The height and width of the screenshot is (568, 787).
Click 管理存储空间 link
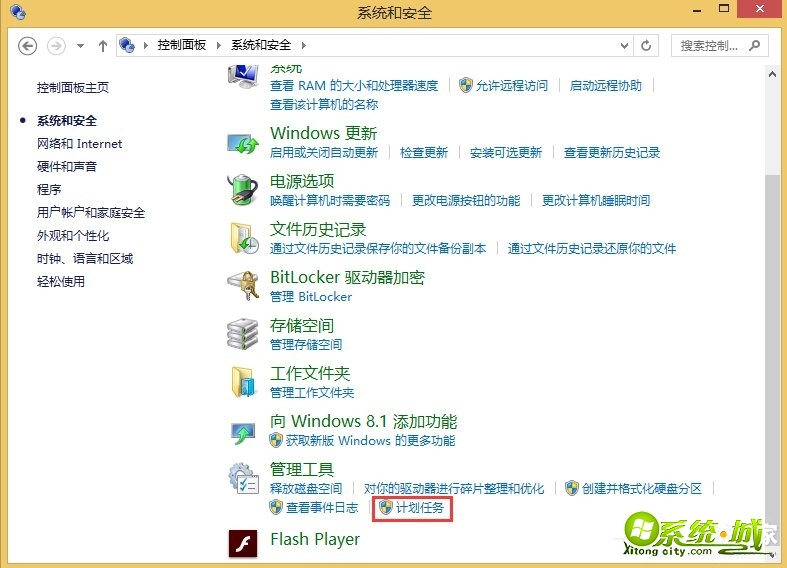click(306, 345)
